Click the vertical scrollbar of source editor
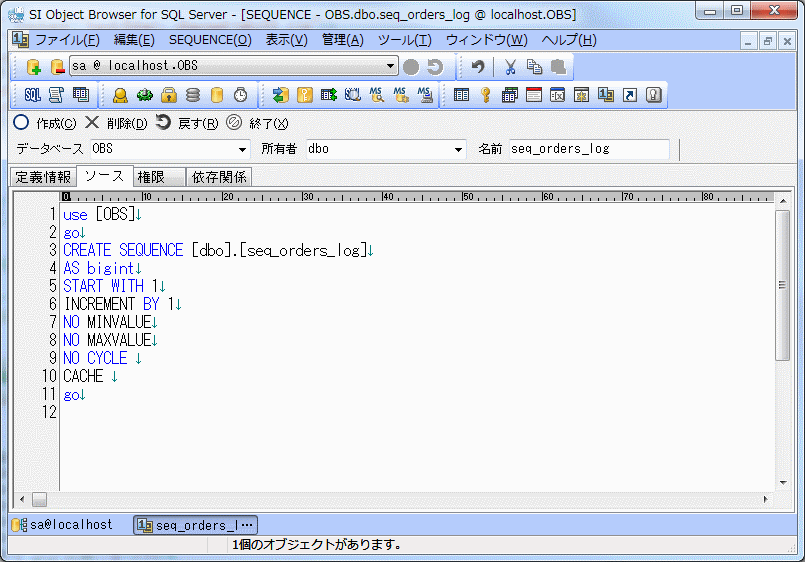This screenshot has width=805, height=562. 783,285
